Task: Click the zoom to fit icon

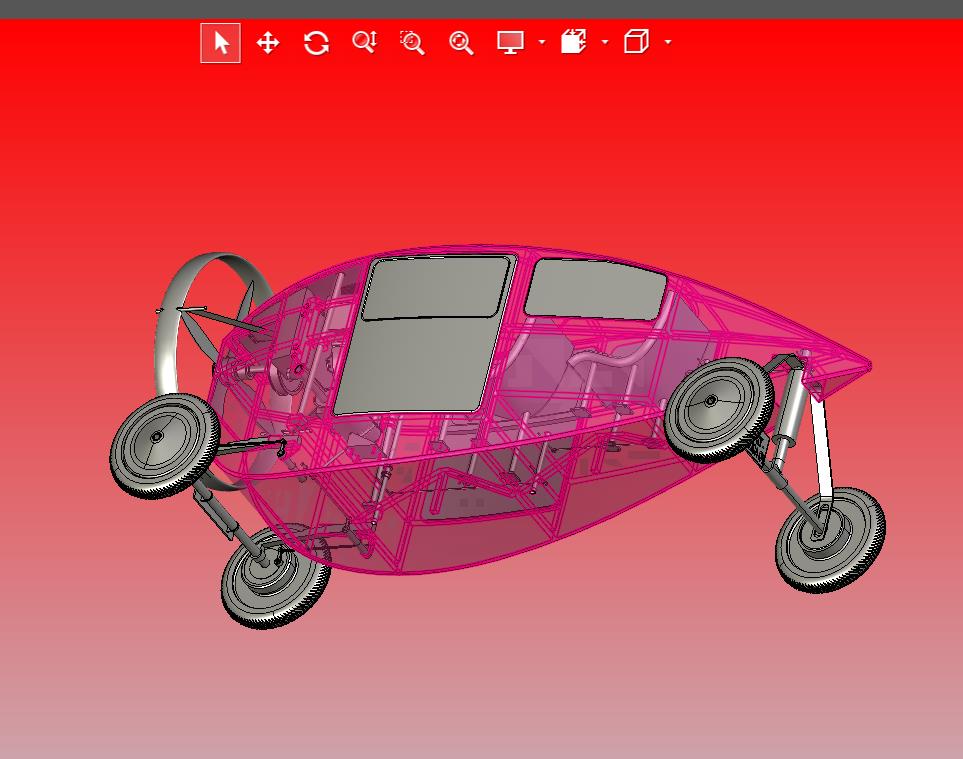Action: pyautogui.click(x=461, y=43)
